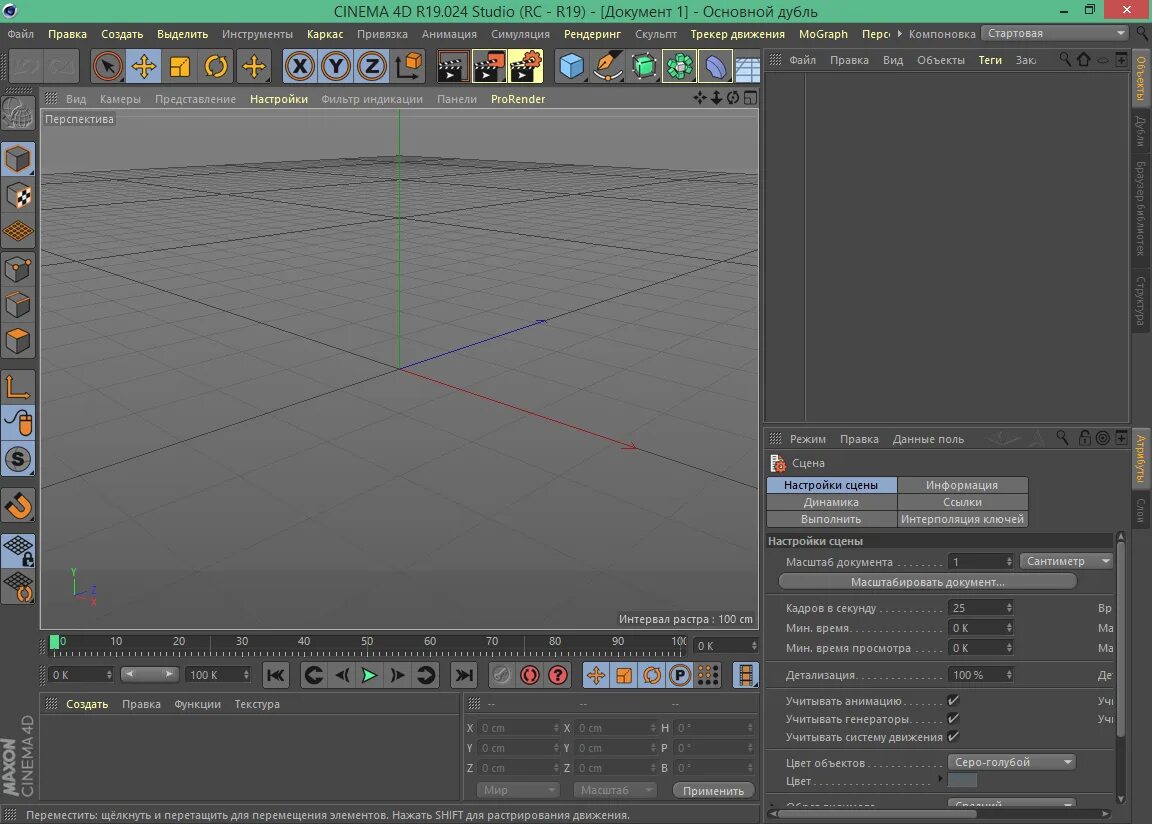Open the floor/environment objects icon
Image resolution: width=1152 pixels, height=824 pixels.
coord(747,68)
